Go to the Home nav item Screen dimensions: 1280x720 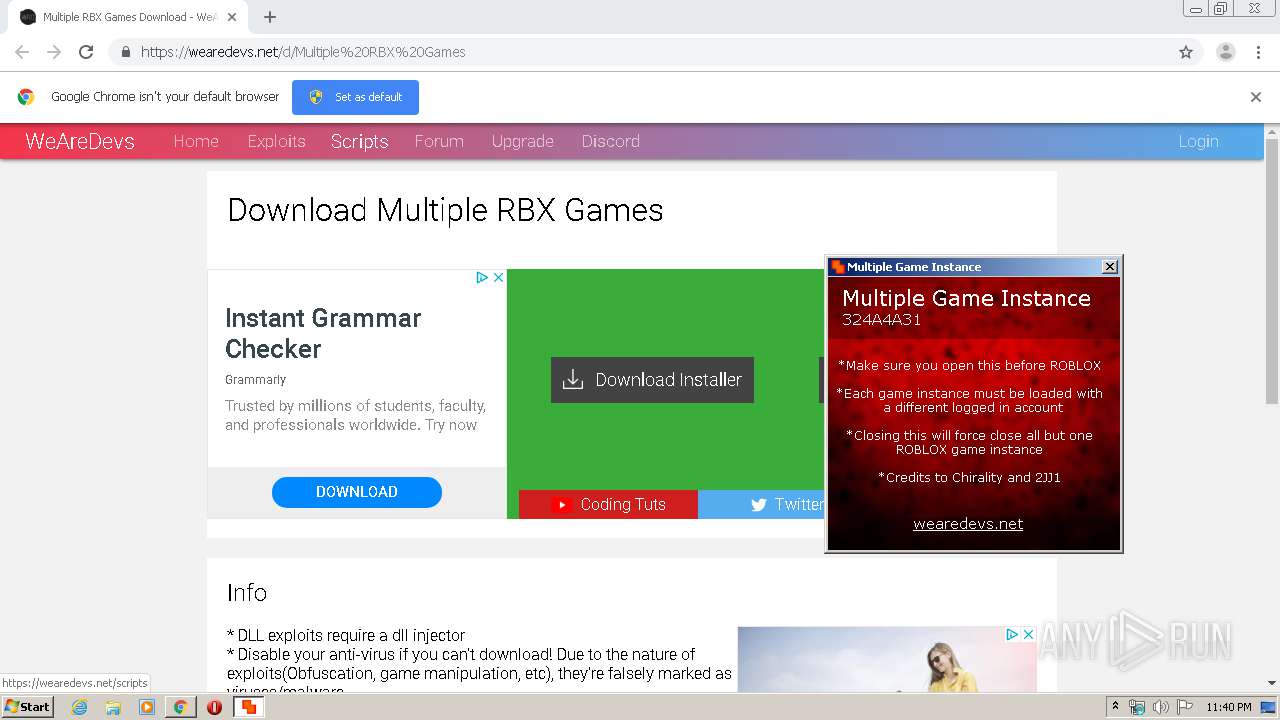(196, 141)
